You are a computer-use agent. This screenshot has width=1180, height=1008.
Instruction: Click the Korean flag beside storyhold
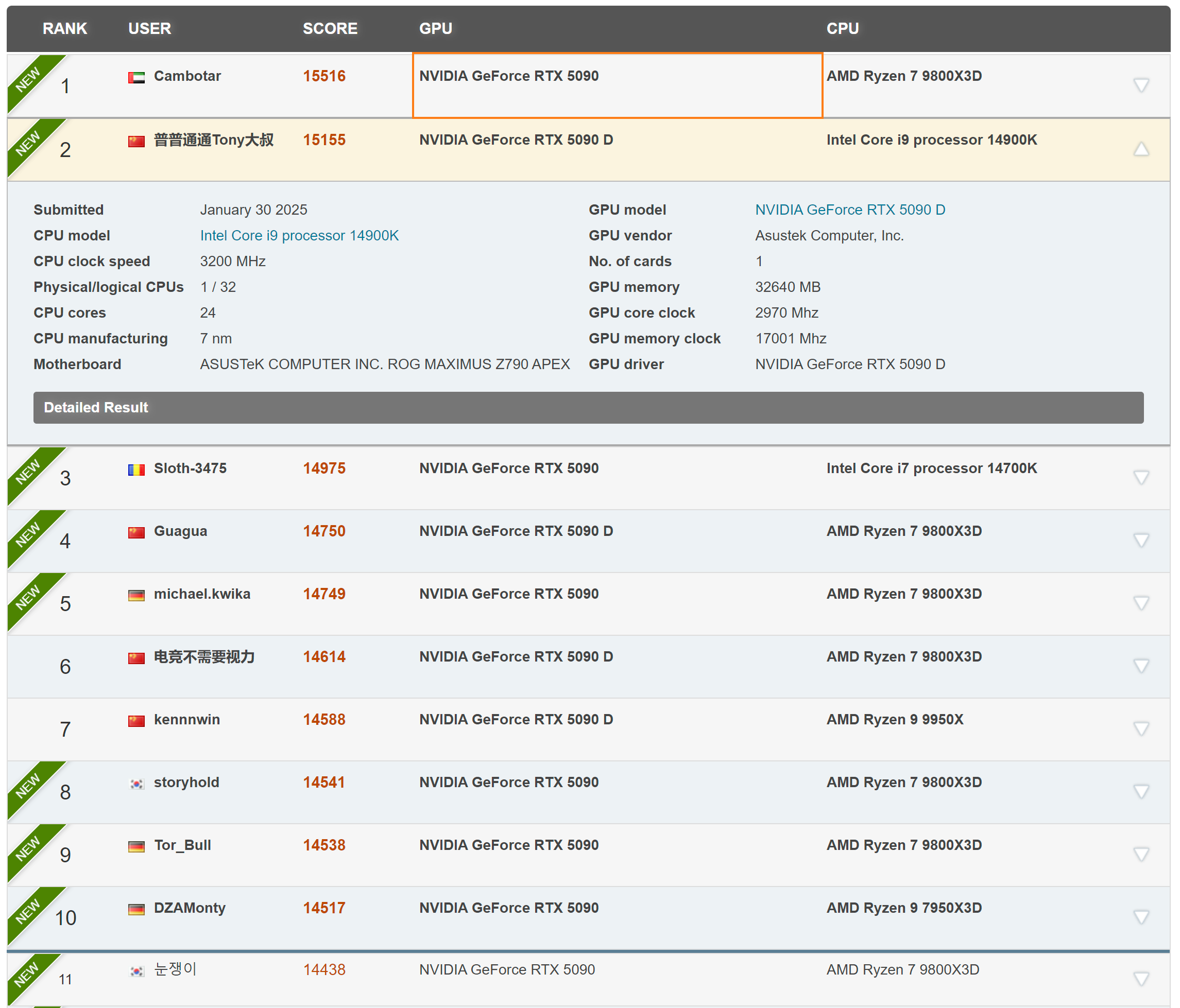136,784
